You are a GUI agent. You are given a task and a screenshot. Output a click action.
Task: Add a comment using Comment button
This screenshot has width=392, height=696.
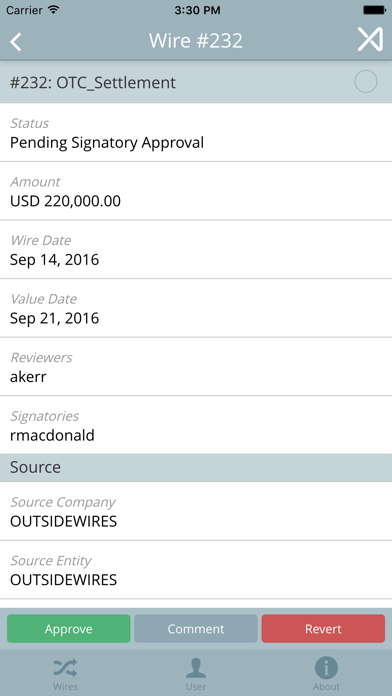196,629
